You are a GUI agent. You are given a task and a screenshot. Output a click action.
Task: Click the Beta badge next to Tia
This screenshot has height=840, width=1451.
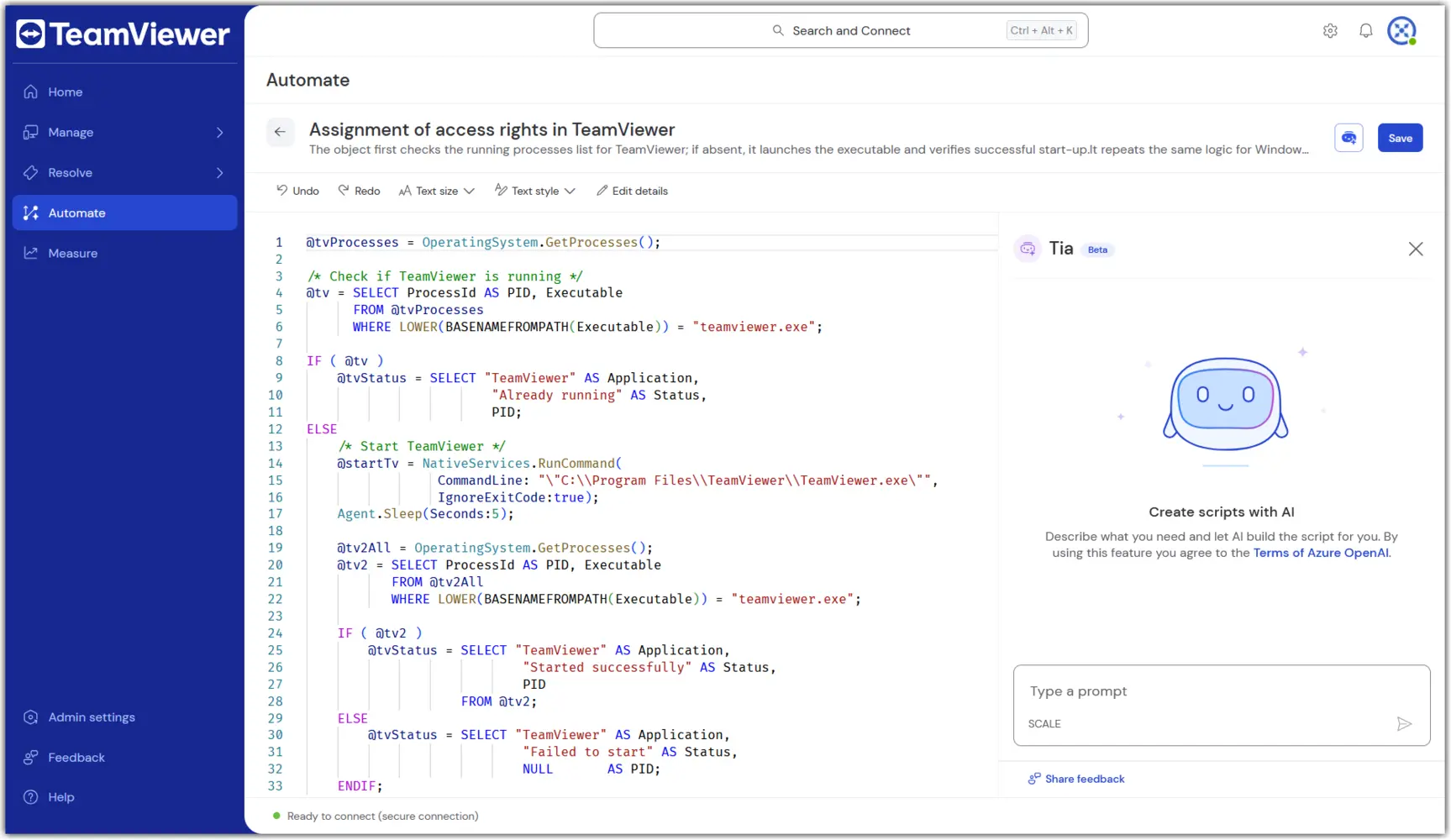1097,249
